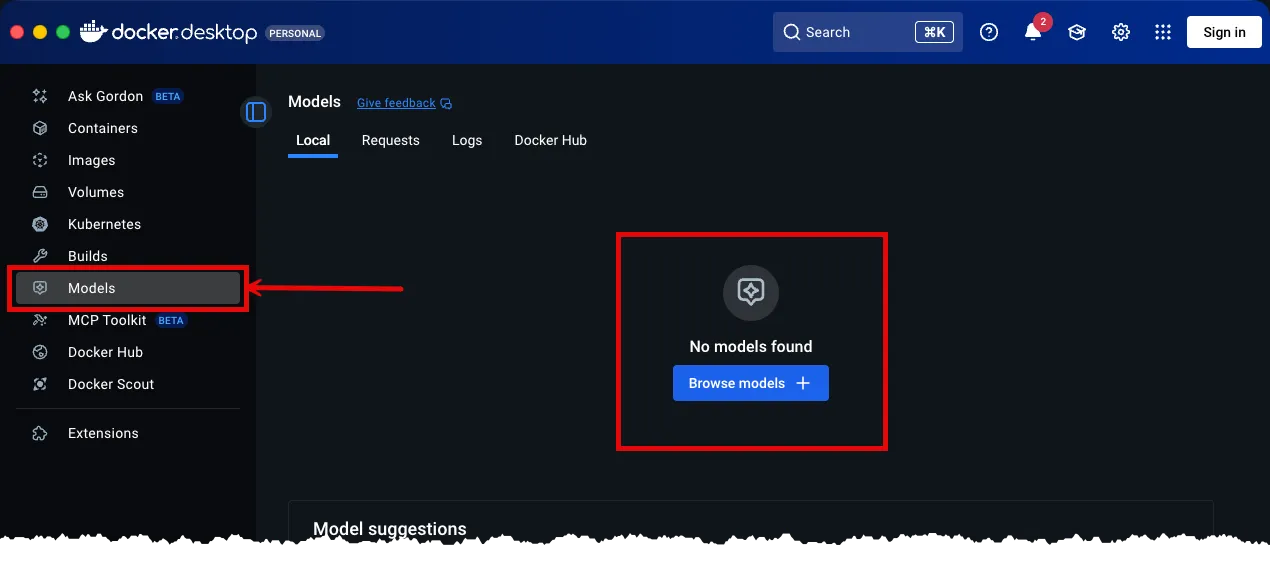Click the Docker Desktop whale logo

tap(93, 32)
